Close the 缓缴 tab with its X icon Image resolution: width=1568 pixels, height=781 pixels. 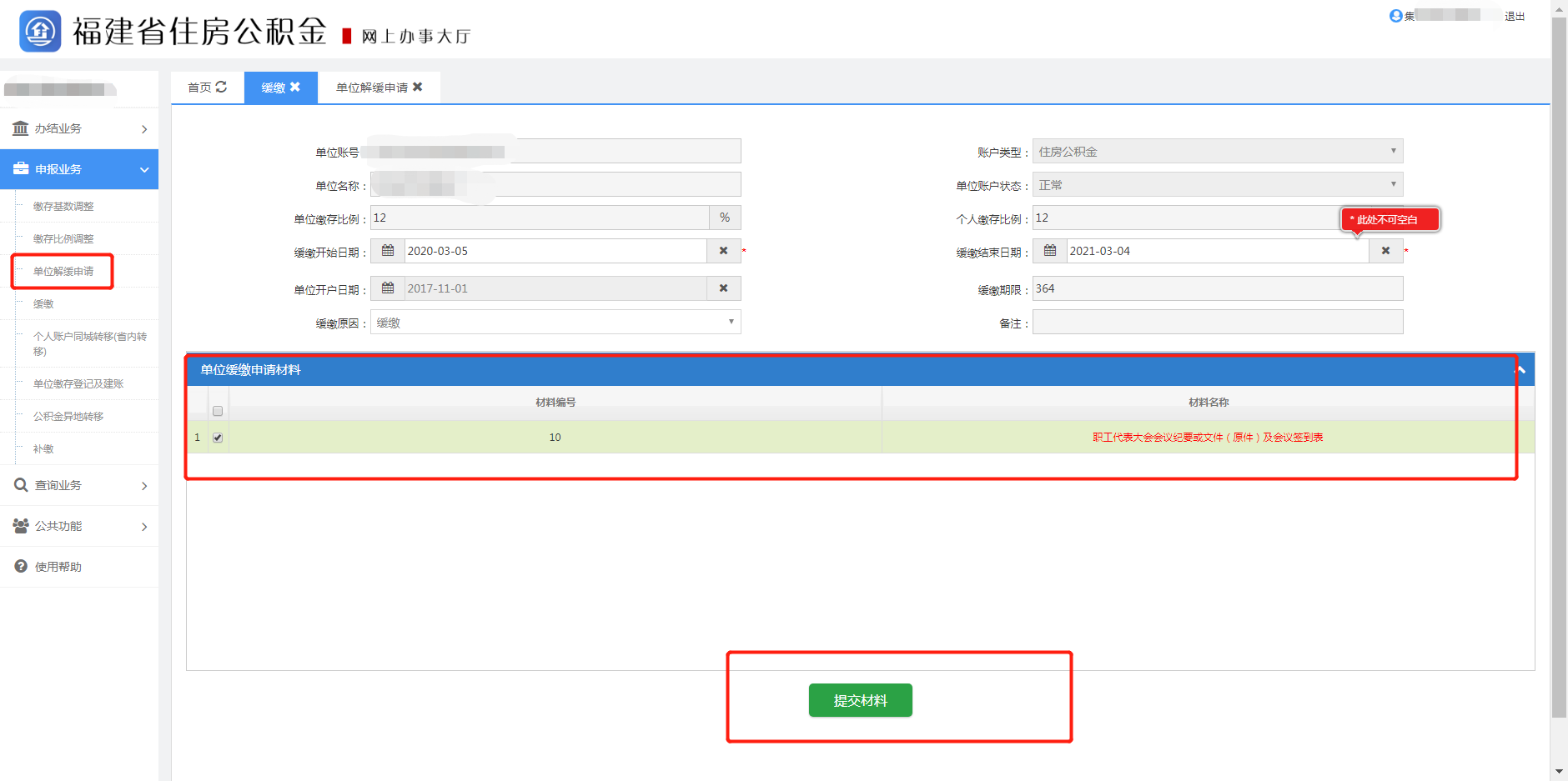tap(294, 87)
